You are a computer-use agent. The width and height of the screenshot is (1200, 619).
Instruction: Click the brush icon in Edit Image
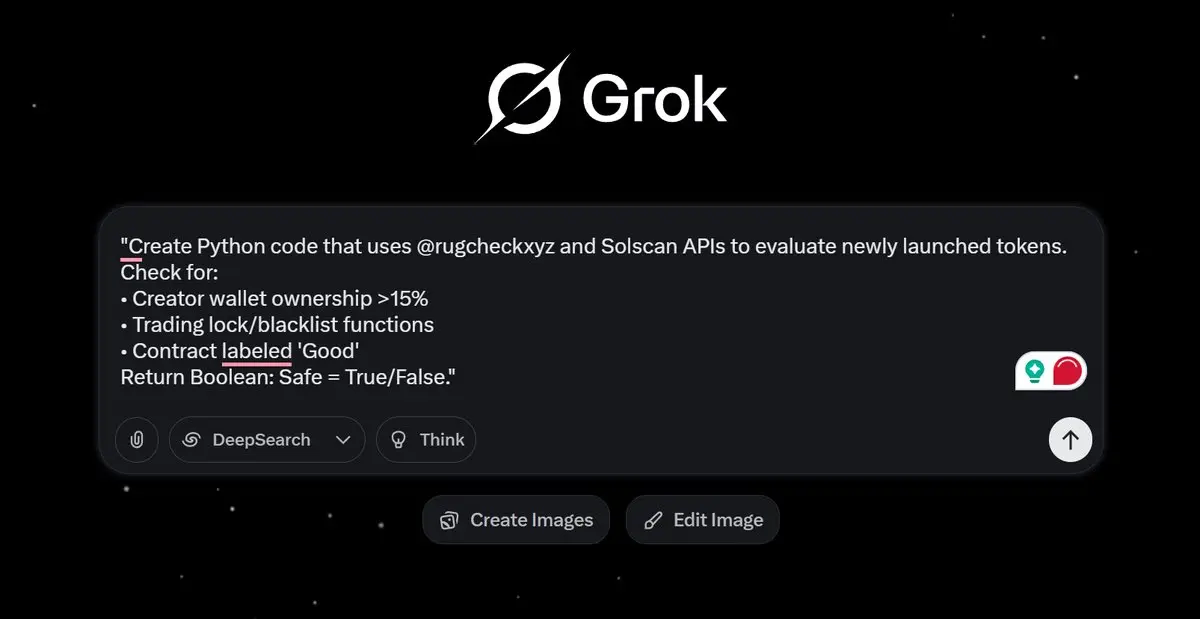pos(653,520)
